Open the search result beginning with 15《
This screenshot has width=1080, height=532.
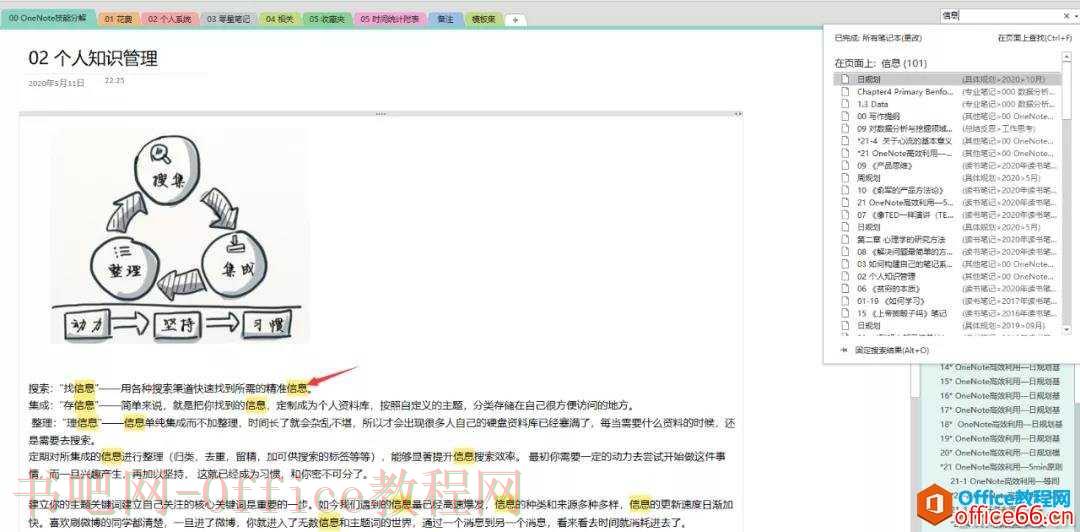click(948, 314)
